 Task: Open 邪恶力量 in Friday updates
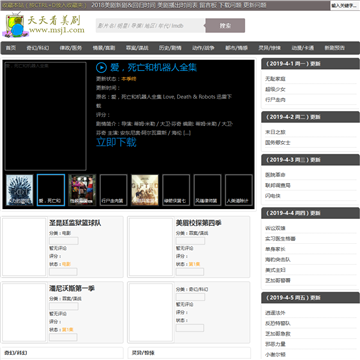click(x=275, y=344)
